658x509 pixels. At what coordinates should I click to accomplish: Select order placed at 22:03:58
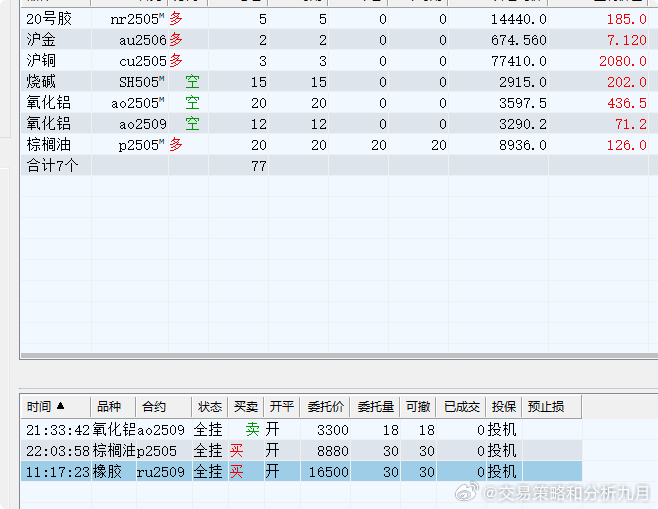tap(58, 451)
